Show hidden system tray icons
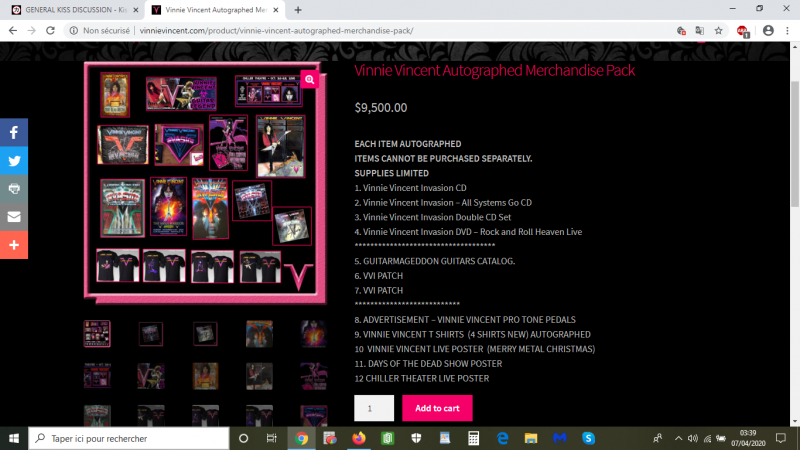The width and height of the screenshot is (800, 450). (679, 438)
